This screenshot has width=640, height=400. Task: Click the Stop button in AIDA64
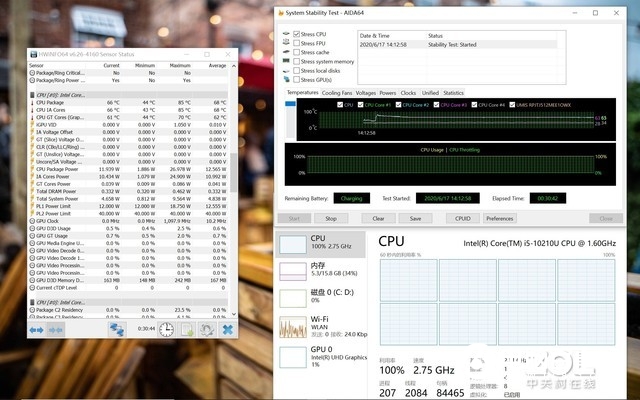pyautogui.click(x=331, y=218)
